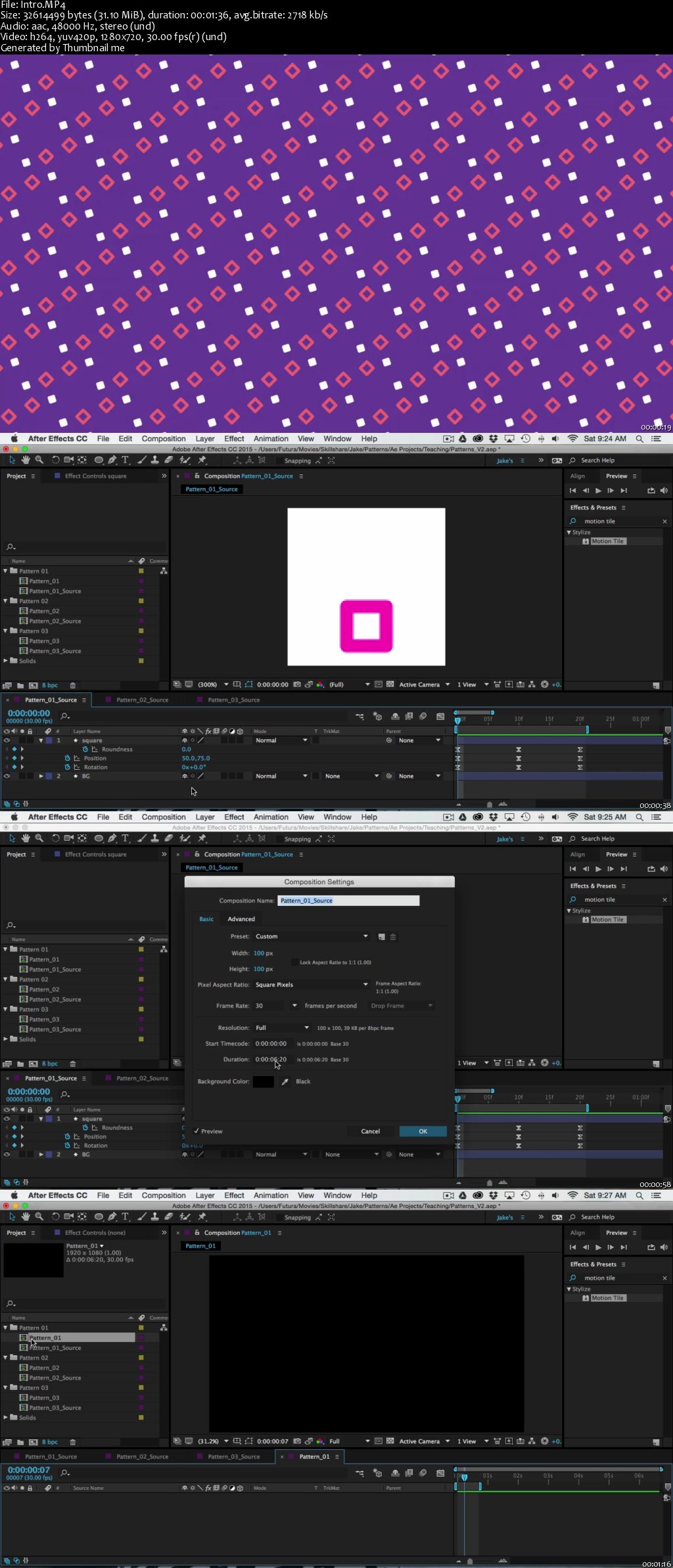Click hide shy layers icon in 9:27 AM timeline

pos(395,1473)
